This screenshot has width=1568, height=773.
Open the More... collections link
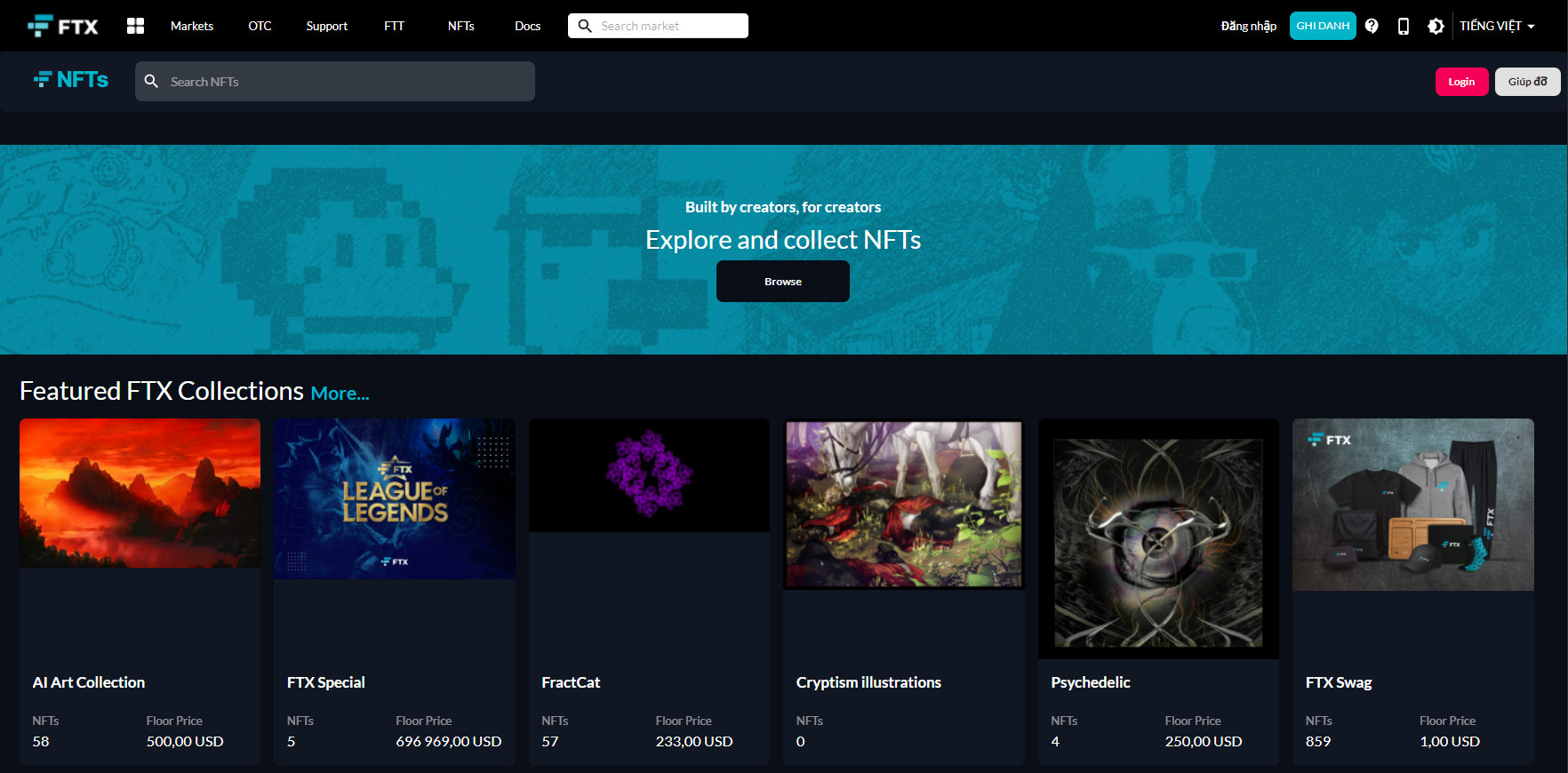[340, 393]
